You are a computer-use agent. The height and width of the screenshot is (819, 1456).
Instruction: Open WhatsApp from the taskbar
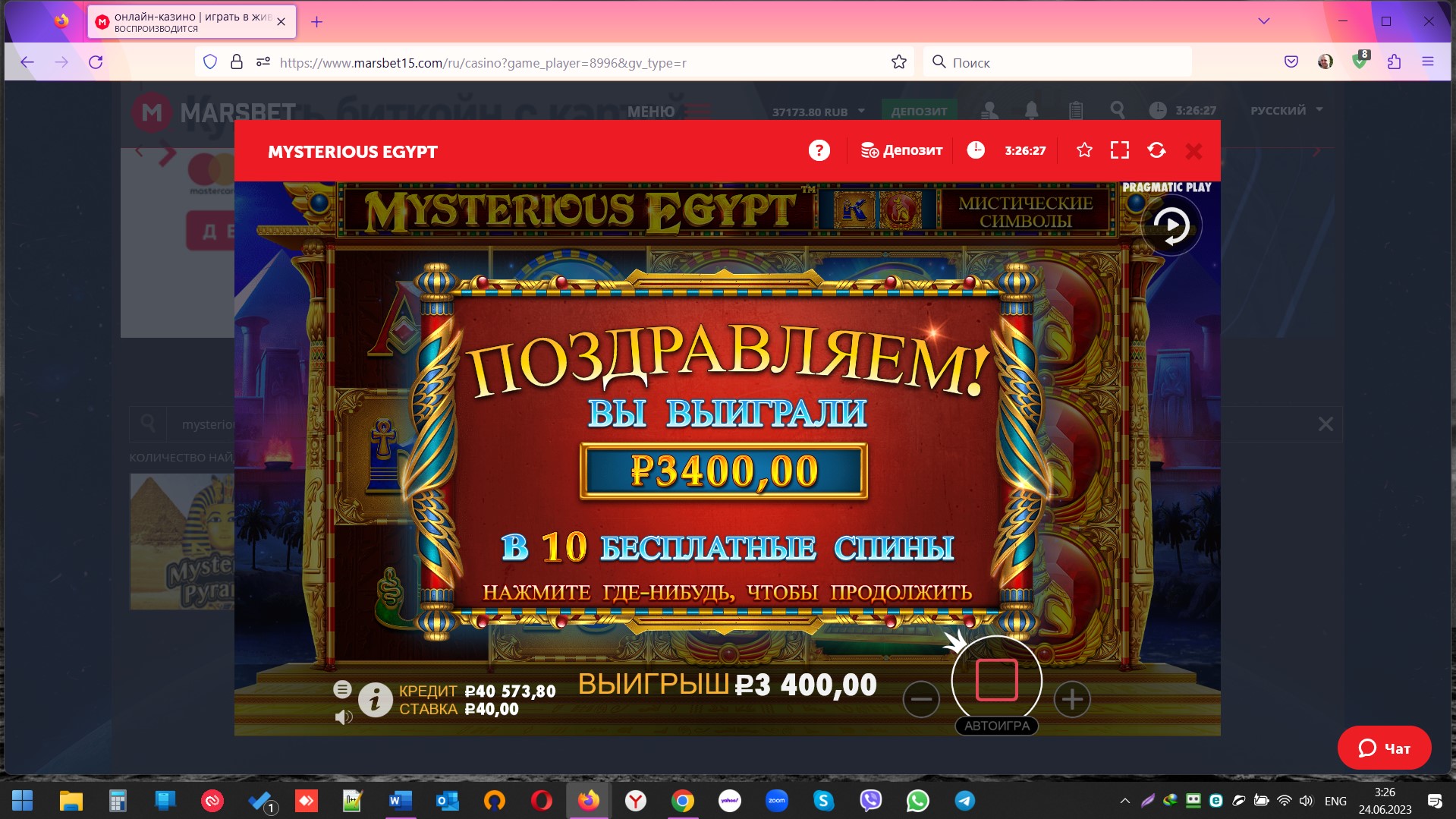(918, 800)
